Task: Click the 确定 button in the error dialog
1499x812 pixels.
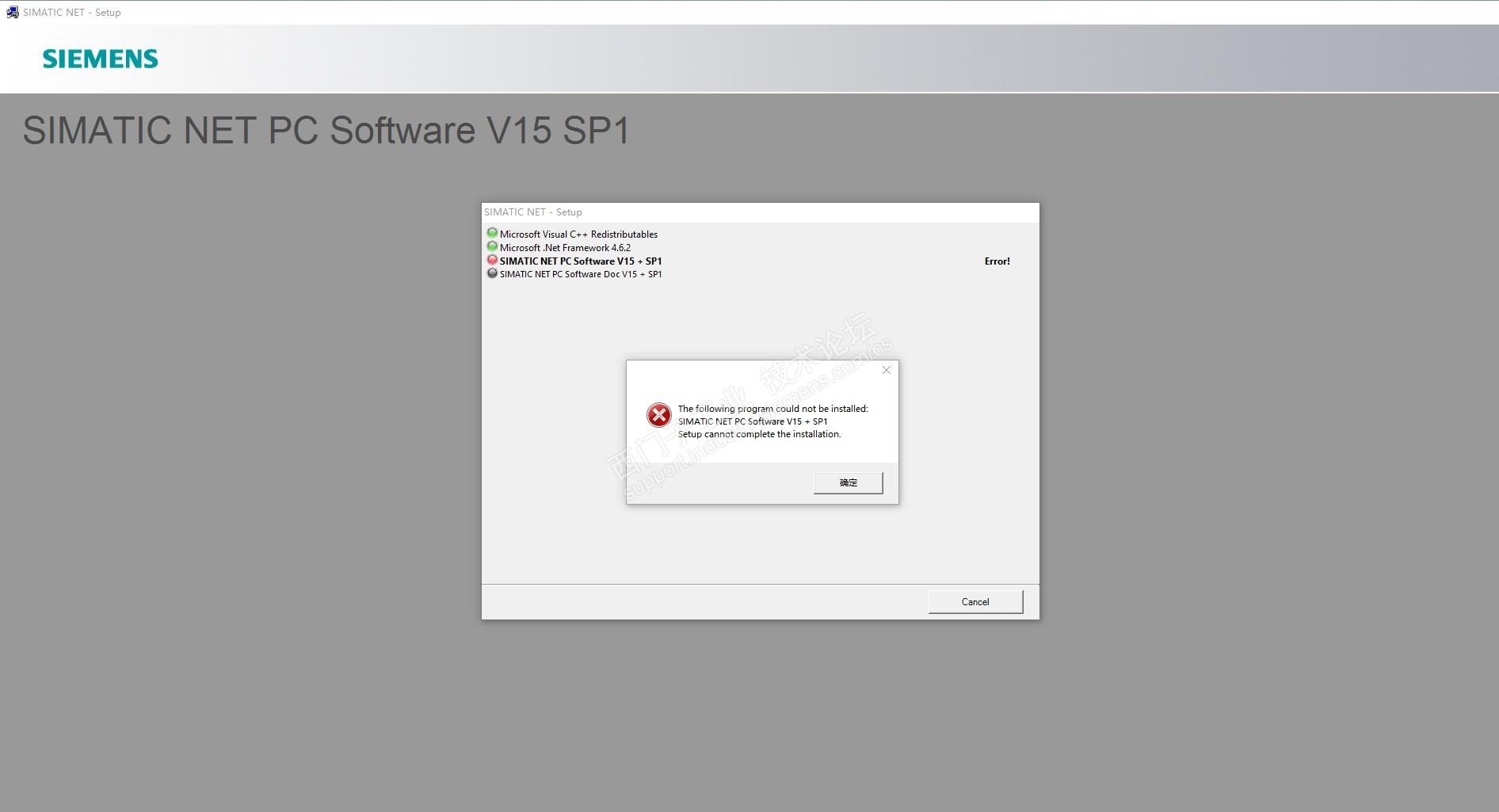Action: point(848,482)
